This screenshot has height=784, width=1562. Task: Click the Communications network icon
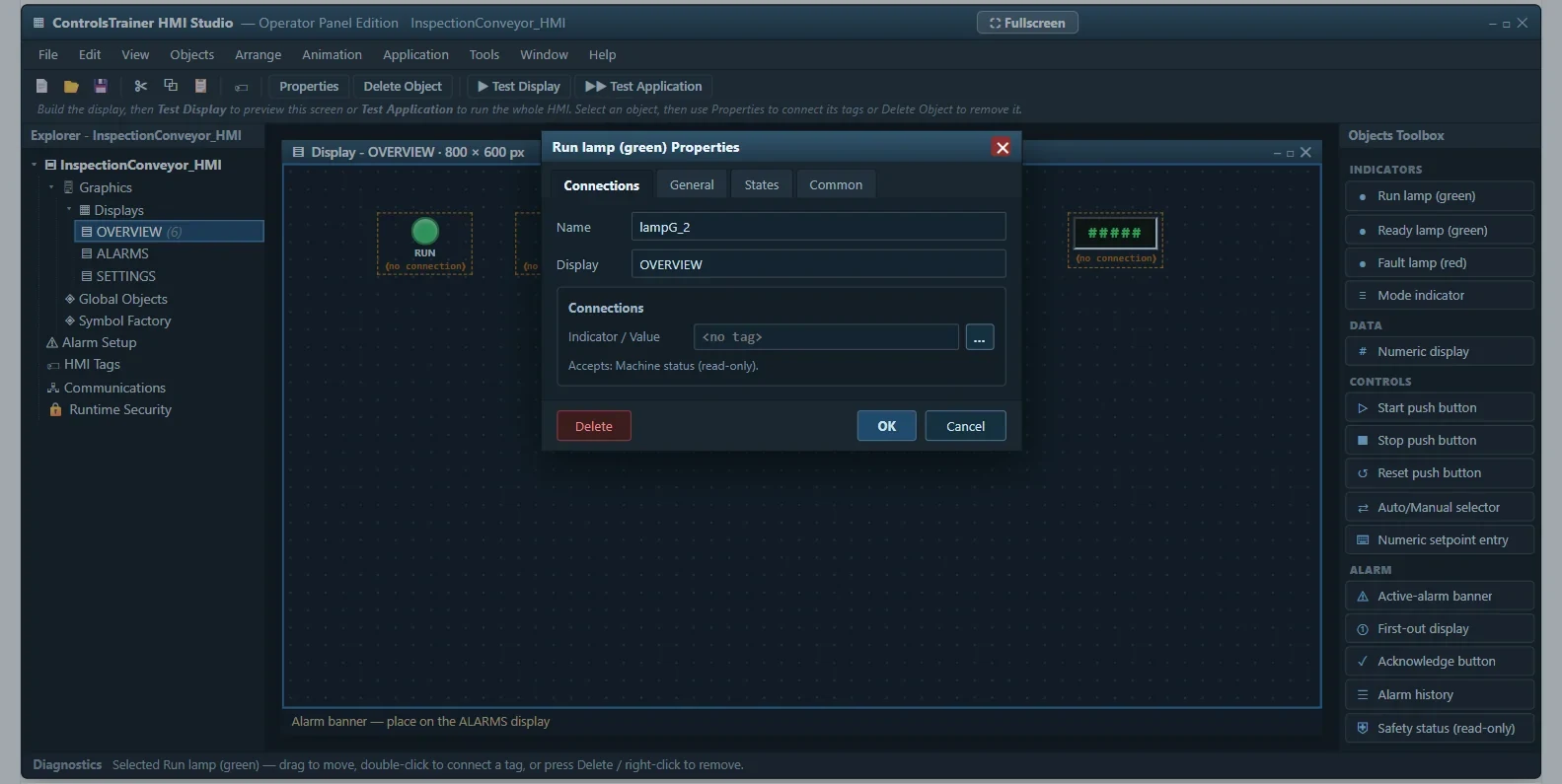[53, 389]
